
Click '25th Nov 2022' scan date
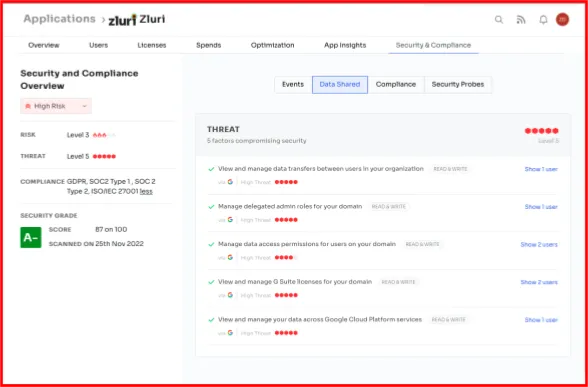(x=119, y=244)
